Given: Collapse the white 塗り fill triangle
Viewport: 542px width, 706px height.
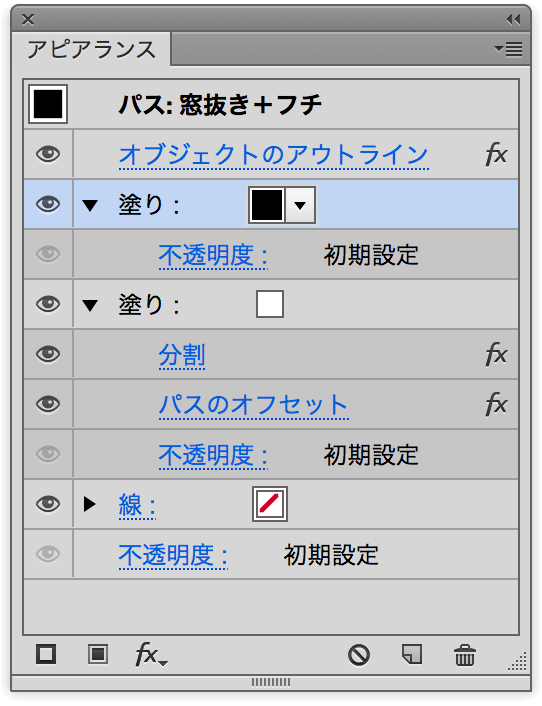Looking at the screenshot, I should (90, 305).
